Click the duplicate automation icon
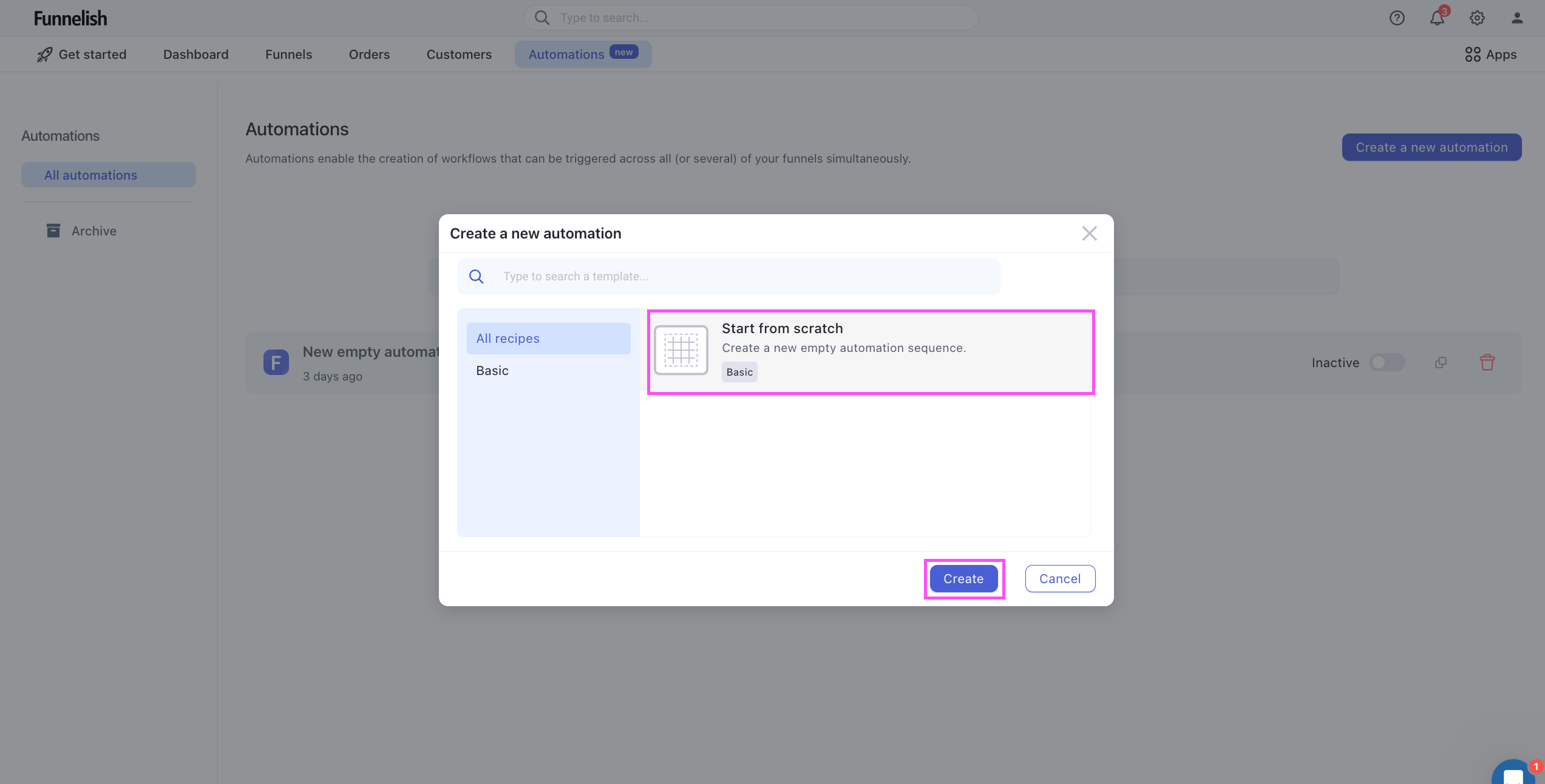1545x784 pixels. tap(1441, 363)
